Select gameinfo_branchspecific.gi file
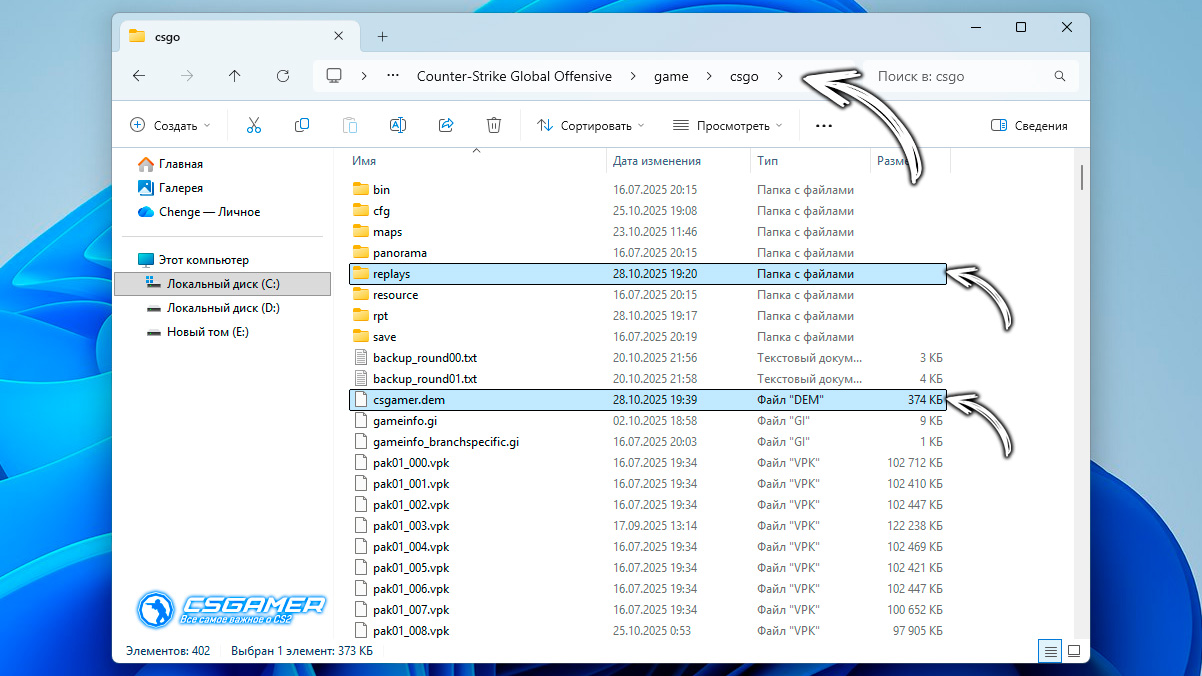 click(x=647, y=442)
